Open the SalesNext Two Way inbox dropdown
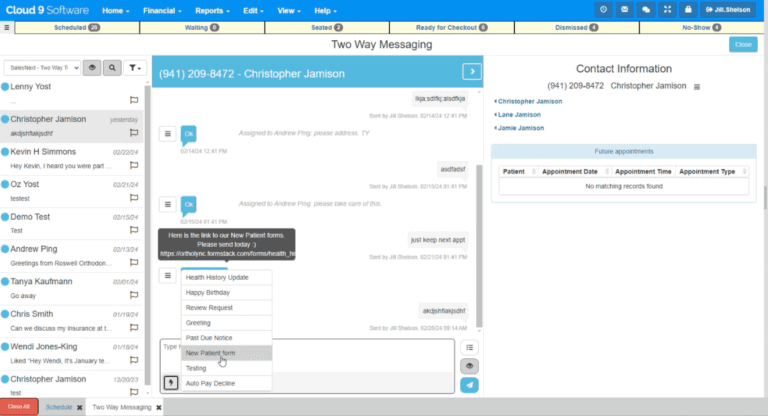Viewport: 768px width, 416px height. [42, 68]
